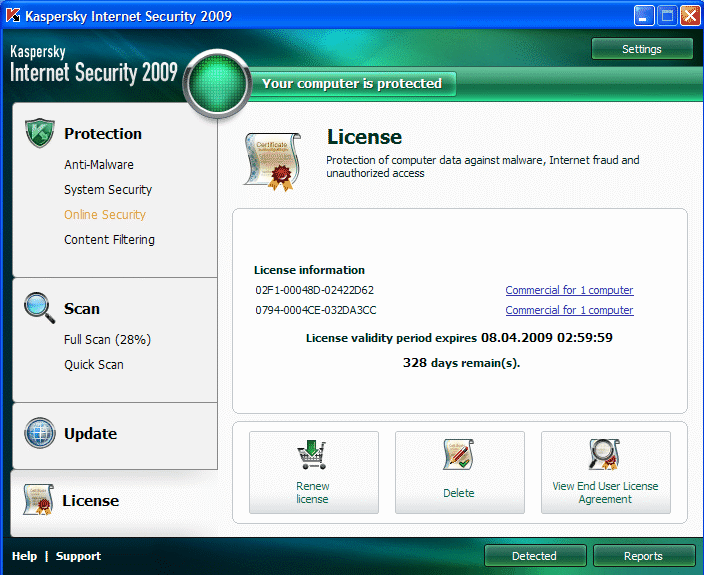Screen dimensions: 704x575
Task: Open the Reports button
Action: 644,556
